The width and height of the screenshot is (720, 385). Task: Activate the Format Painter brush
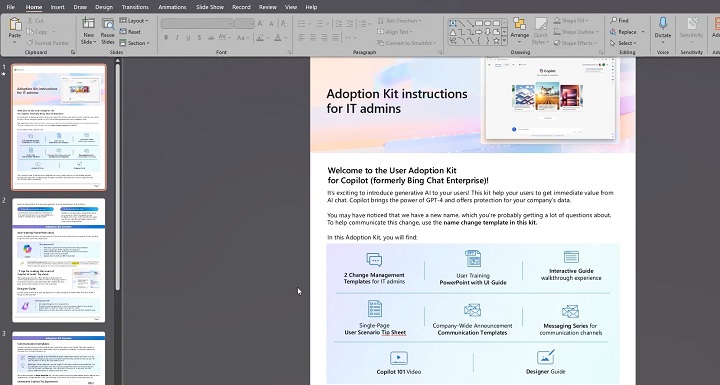47,43
